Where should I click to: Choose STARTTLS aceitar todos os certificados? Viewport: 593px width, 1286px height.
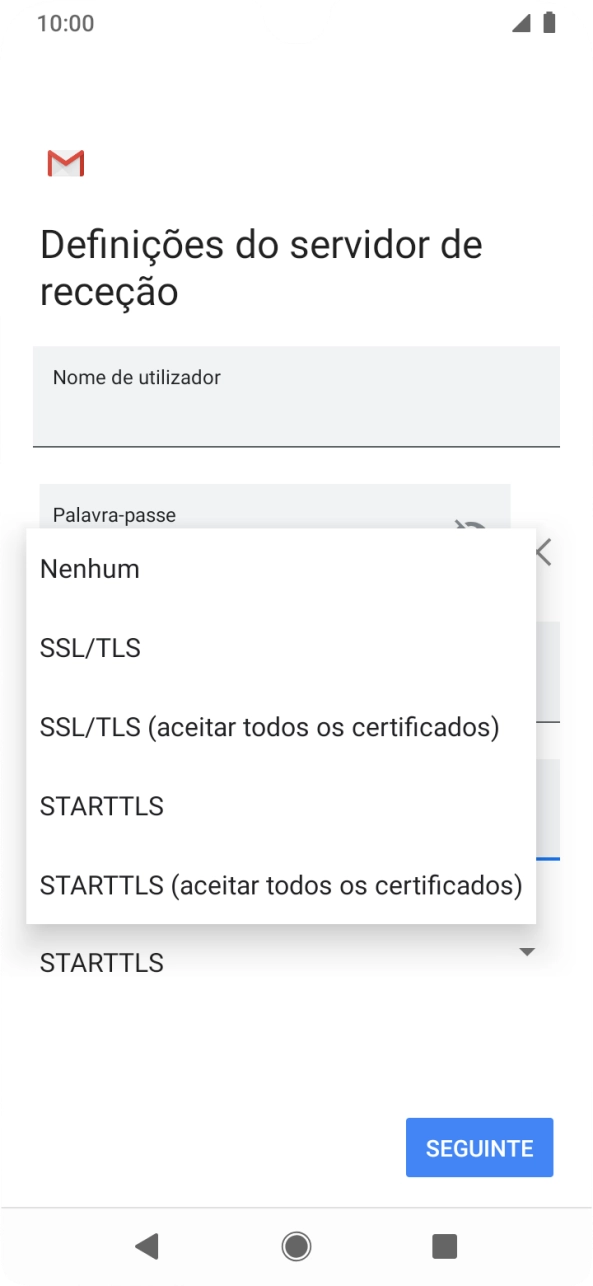click(x=280, y=885)
